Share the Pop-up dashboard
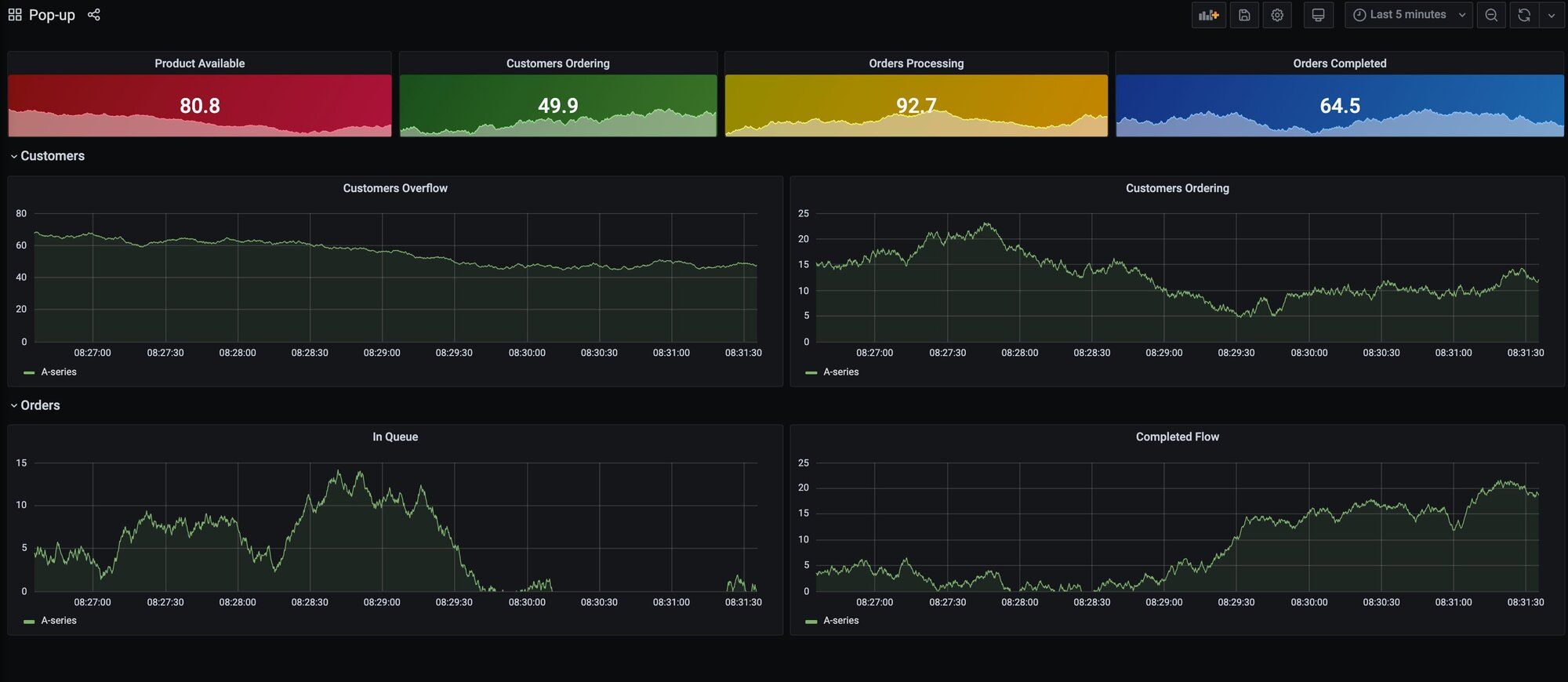The width and height of the screenshot is (1568, 682). 94,15
